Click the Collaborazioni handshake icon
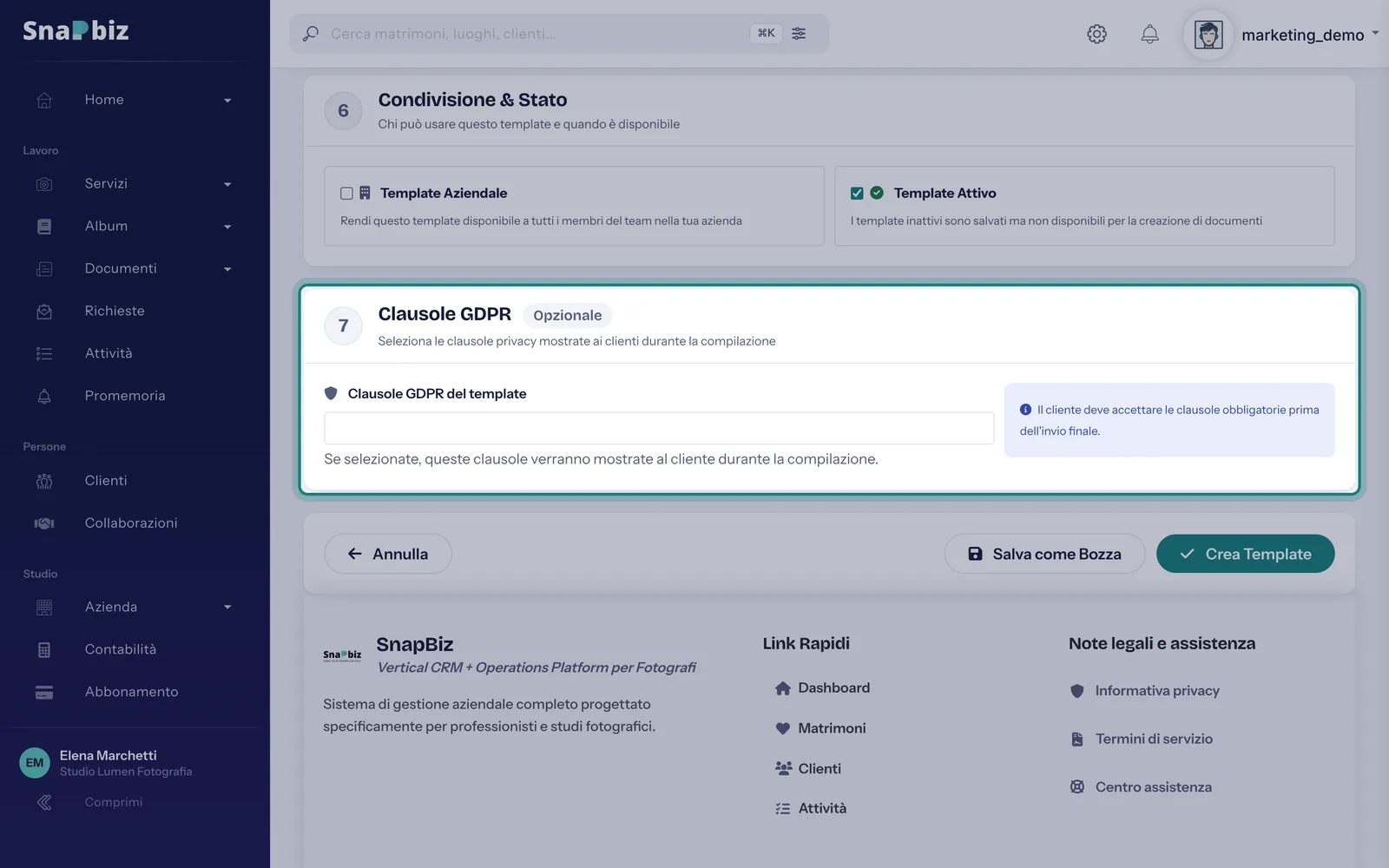 pyautogui.click(x=44, y=523)
